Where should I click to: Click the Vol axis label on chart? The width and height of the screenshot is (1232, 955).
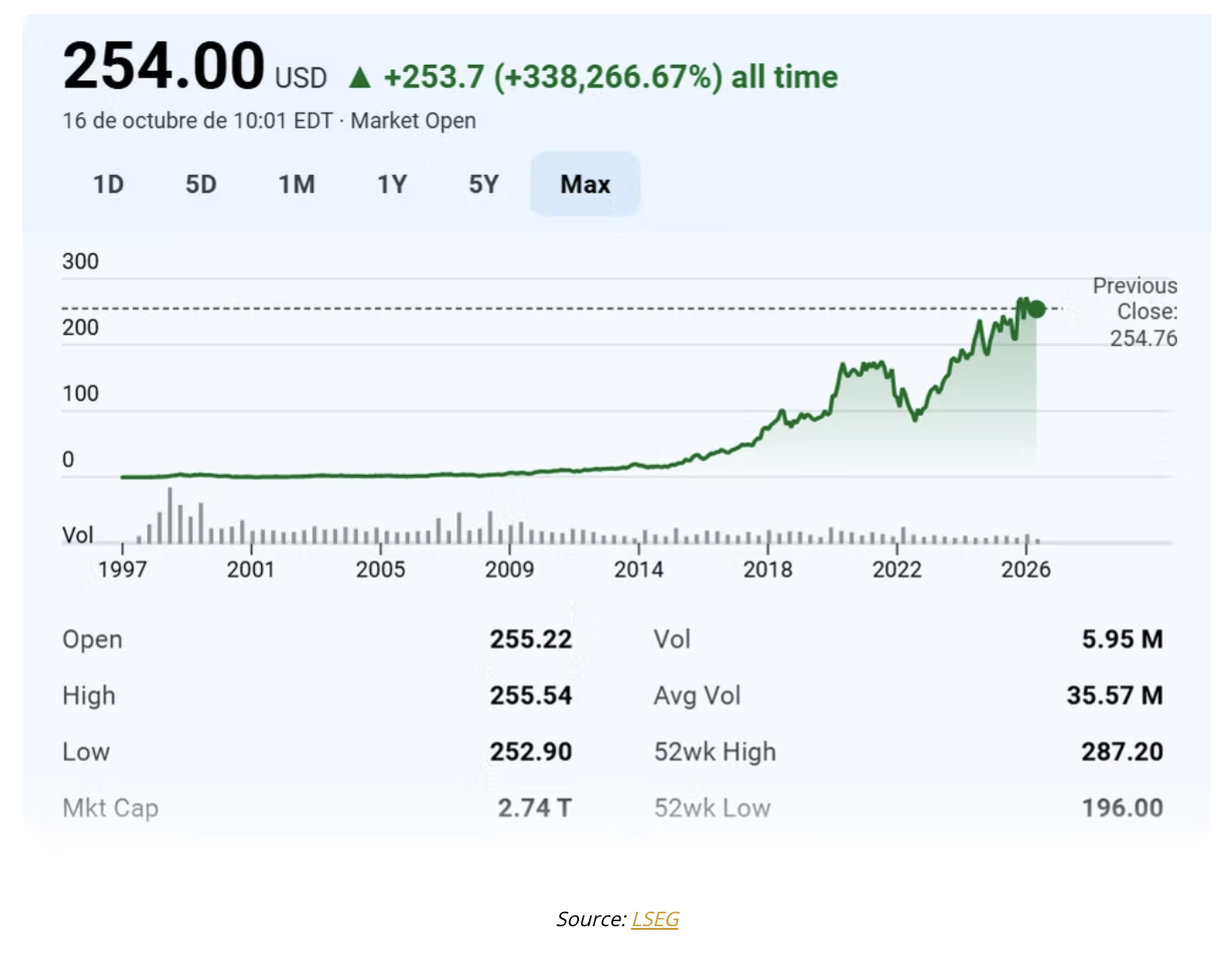77,535
